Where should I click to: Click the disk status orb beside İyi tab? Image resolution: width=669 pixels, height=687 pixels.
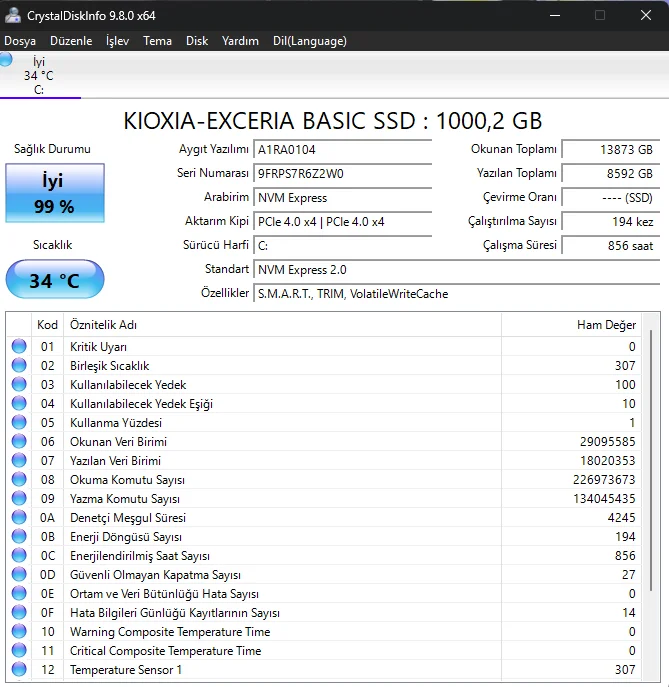coord(6,61)
